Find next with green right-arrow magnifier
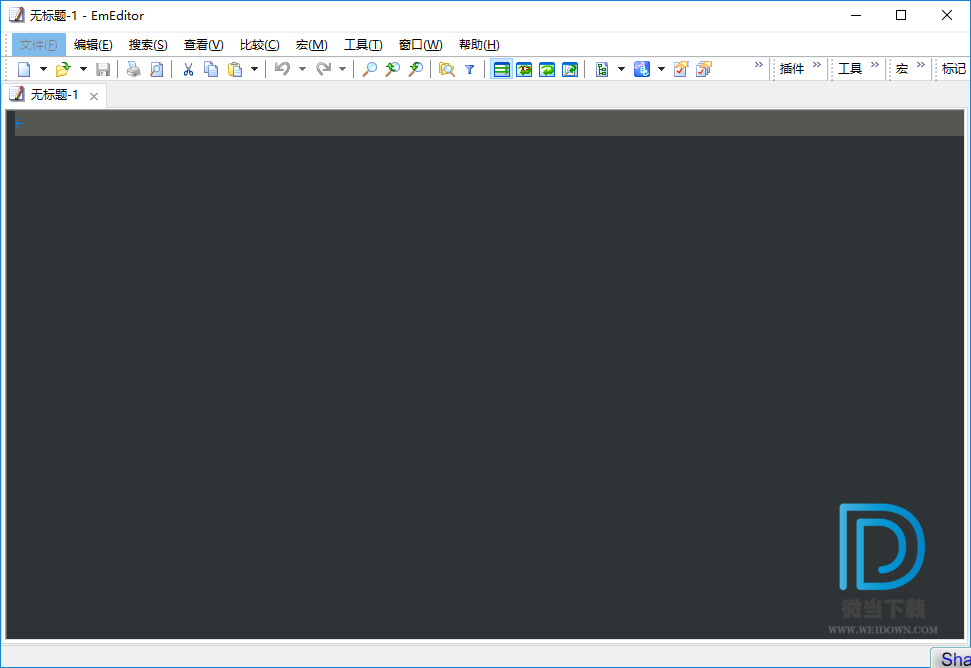 coord(416,69)
